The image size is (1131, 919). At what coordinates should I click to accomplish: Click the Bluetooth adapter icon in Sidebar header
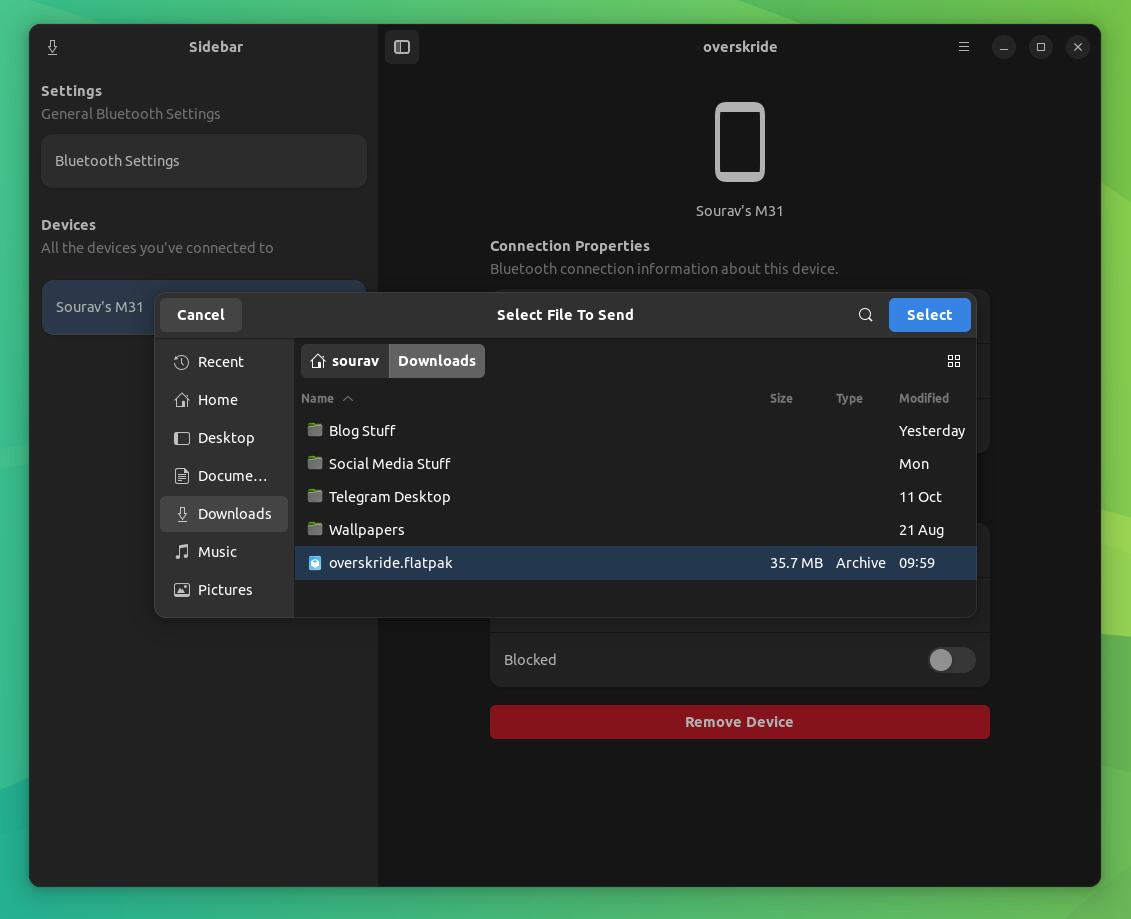52,46
